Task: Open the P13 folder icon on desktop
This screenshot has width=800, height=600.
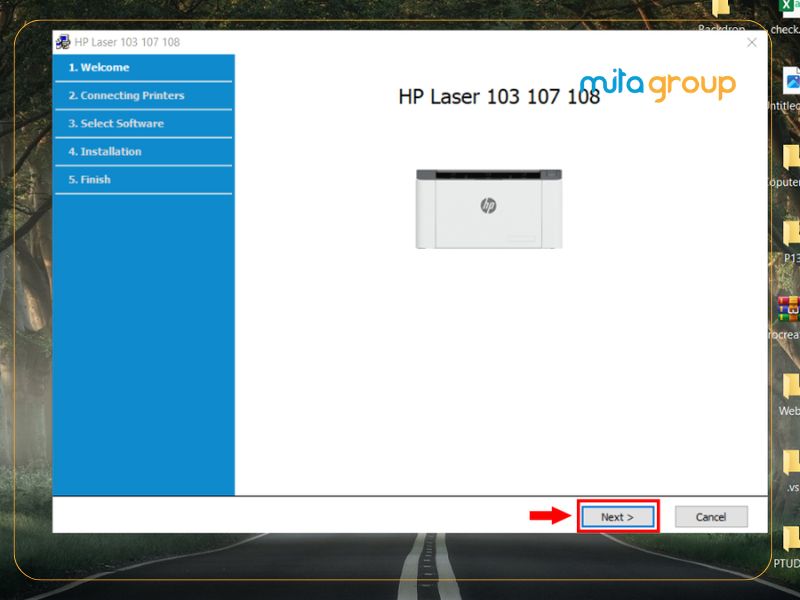Action: [791, 233]
